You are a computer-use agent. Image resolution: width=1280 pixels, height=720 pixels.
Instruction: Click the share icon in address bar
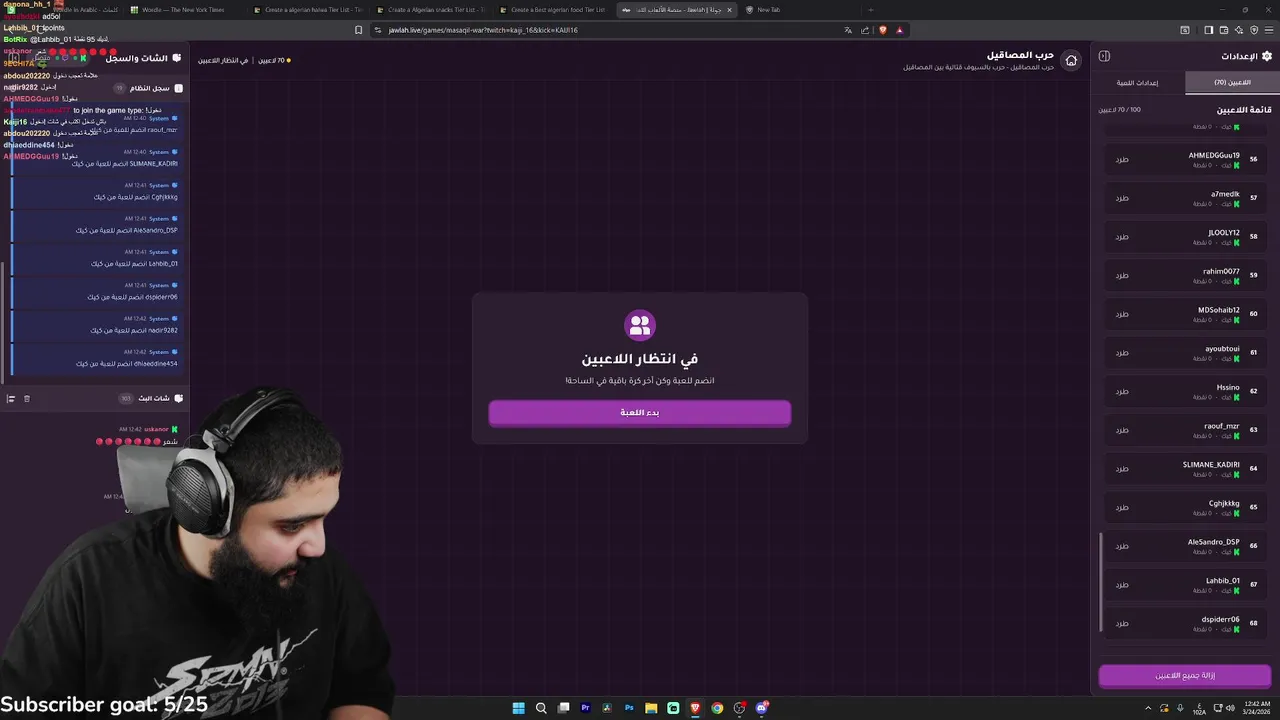point(865,30)
